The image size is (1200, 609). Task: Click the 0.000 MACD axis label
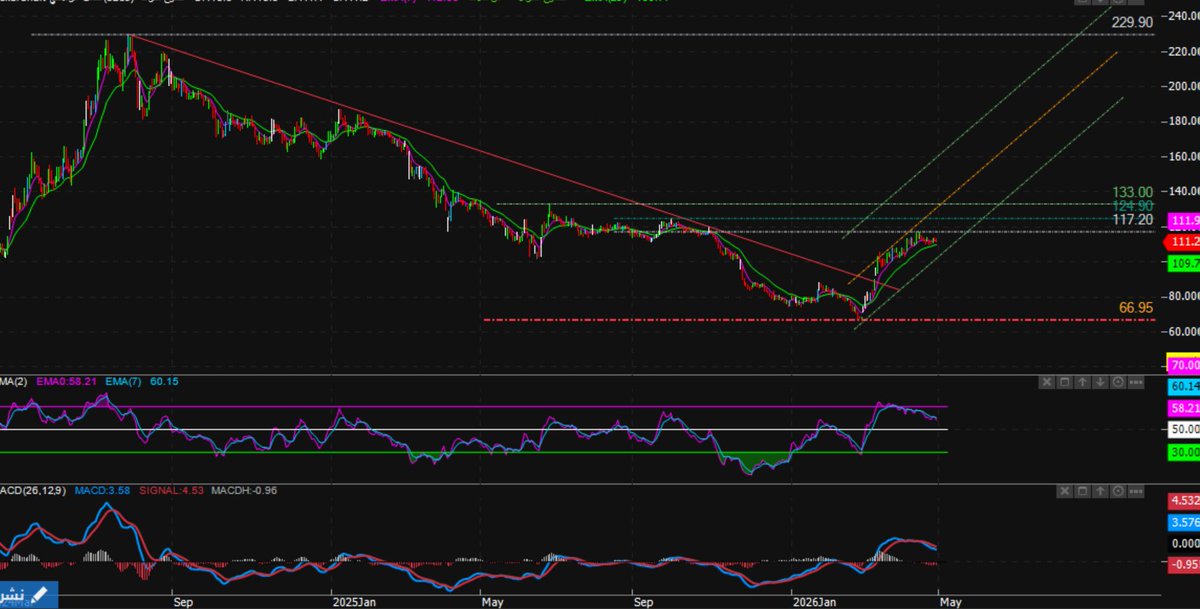coord(1184,543)
